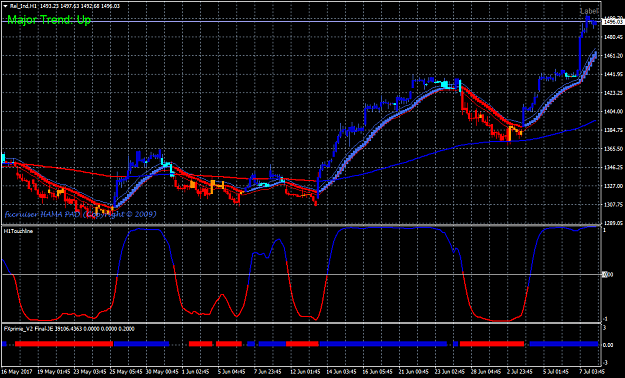This screenshot has height=378, width=625.
Task: Click the 1404.00 price level on the axis
Action: (613, 112)
